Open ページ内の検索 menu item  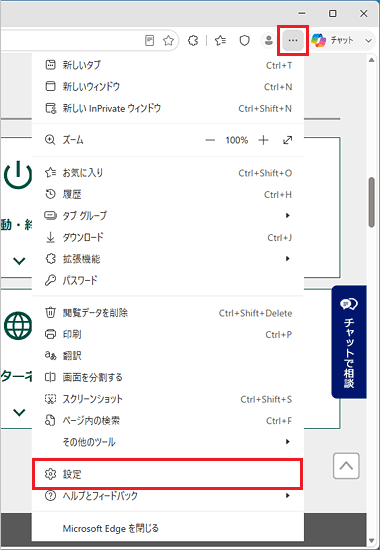[168, 420]
